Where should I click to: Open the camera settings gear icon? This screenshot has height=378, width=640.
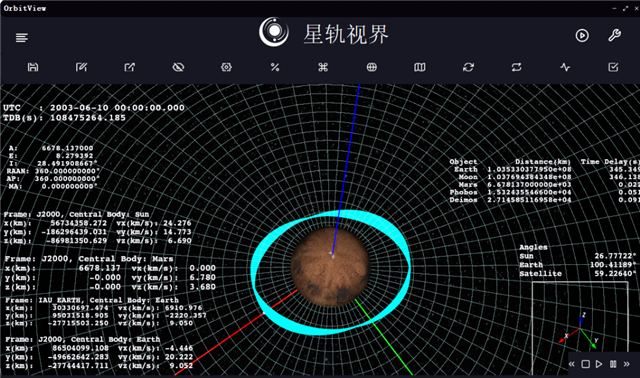(x=227, y=67)
